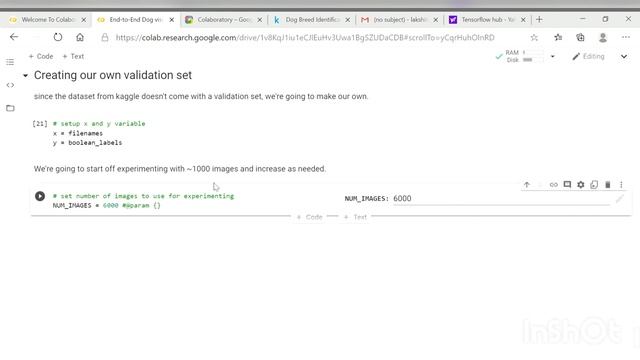Open more cell actions menu
This screenshot has height=360, width=640.
coord(621,184)
